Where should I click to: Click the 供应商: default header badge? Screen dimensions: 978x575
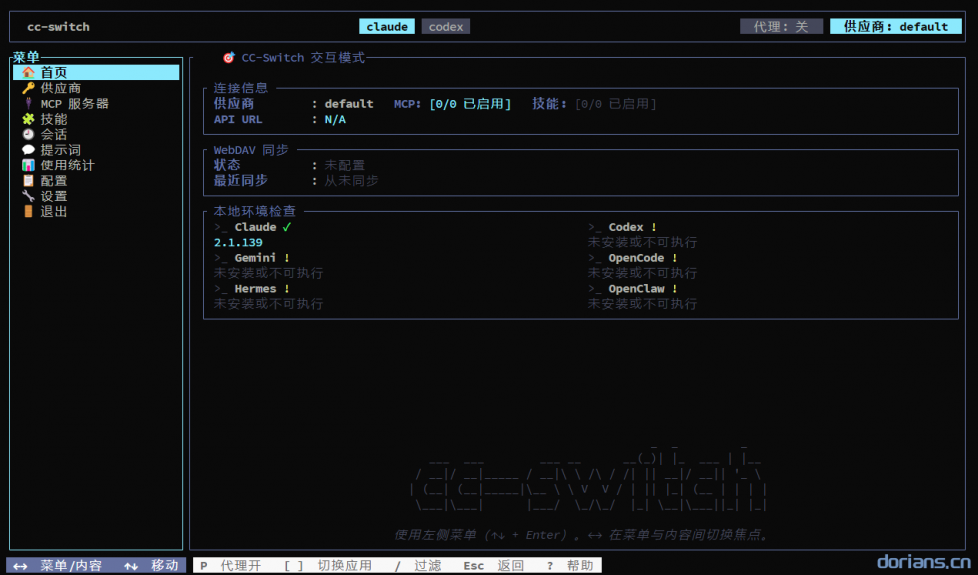pyautogui.click(x=896, y=26)
